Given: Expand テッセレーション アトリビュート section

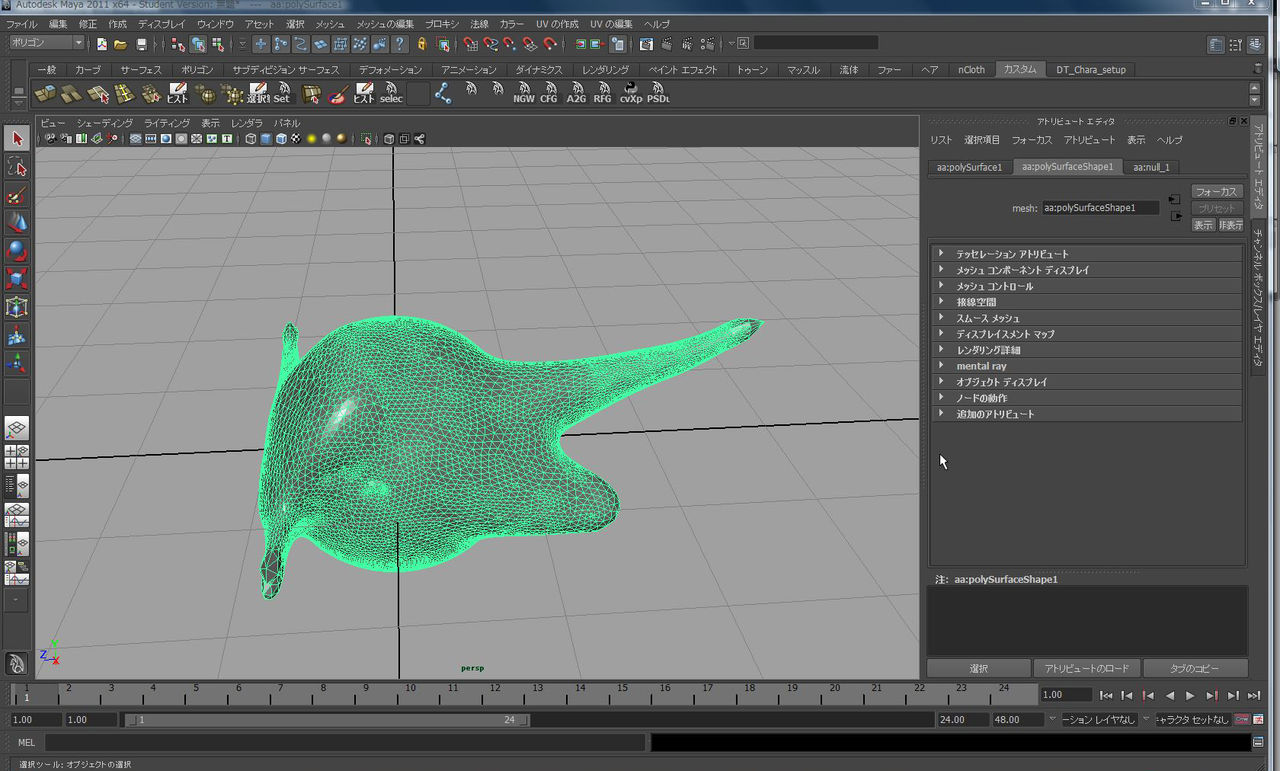Looking at the screenshot, I should (1086, 254).
